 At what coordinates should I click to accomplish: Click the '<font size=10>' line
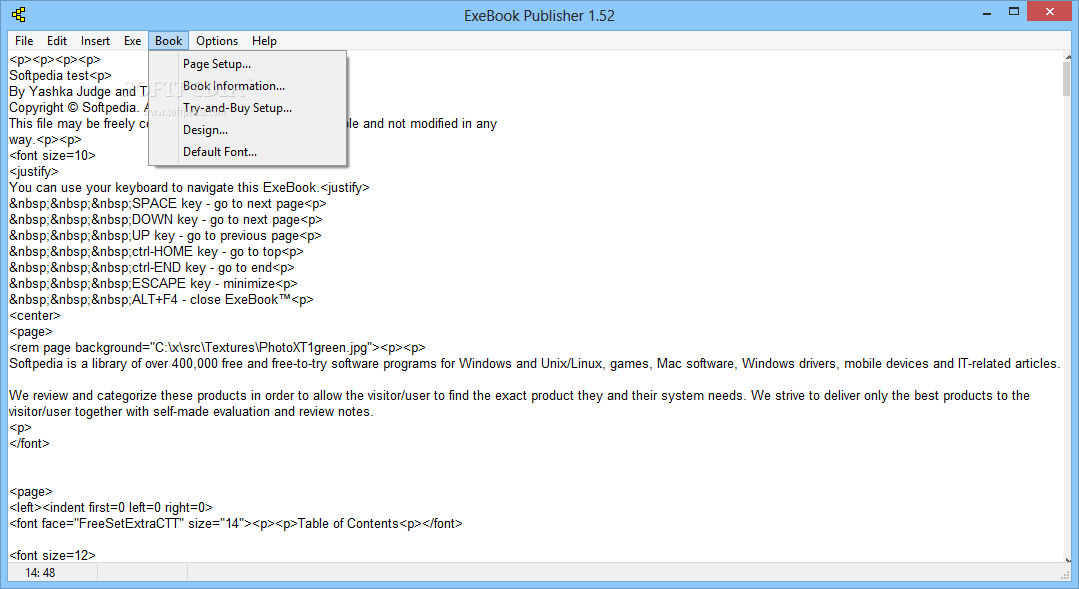coord(52,156)
